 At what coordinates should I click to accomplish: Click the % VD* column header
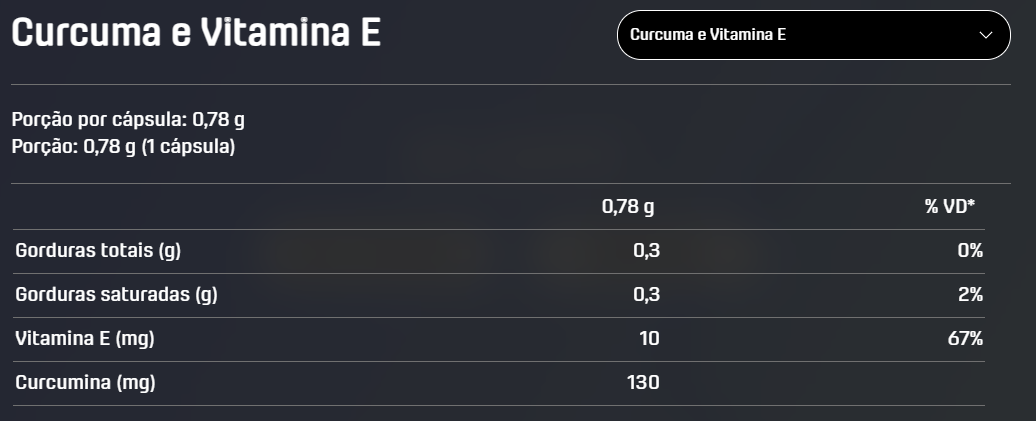949,207
